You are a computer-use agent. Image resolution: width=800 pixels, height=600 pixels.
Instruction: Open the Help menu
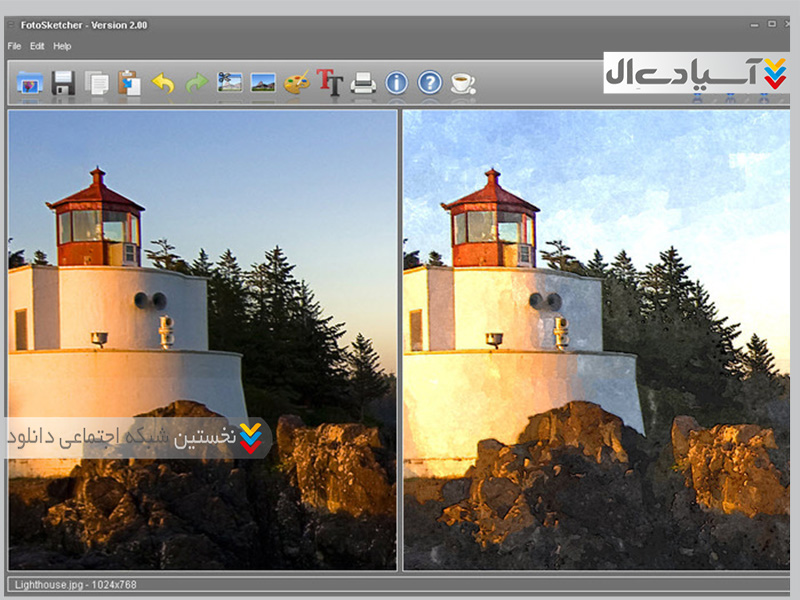(62, 46)
